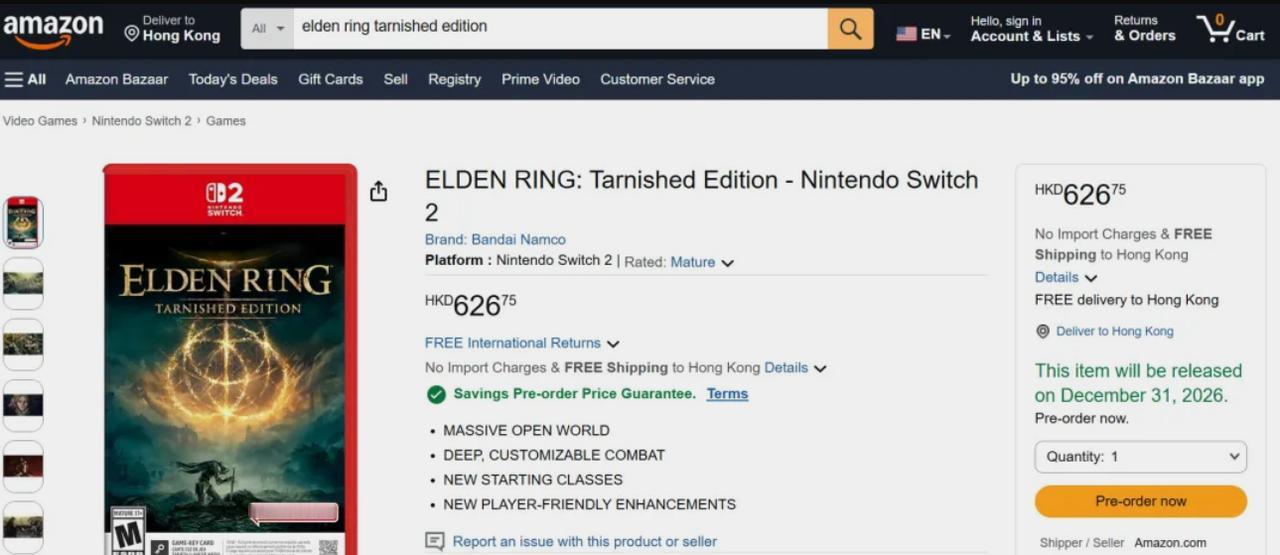Open the All hamburger menu
Image resolution: width=1280 pixels, height=555 pixels.
(25, 79)
